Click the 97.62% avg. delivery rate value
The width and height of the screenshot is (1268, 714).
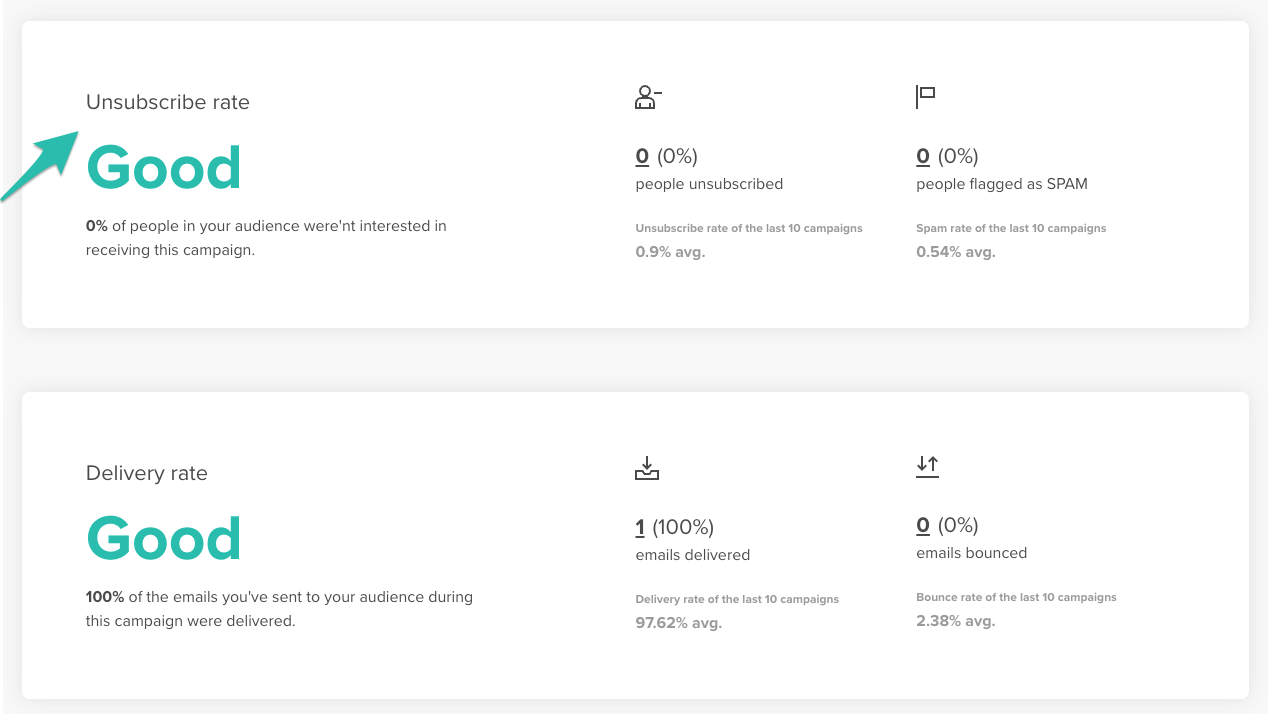pos(678,623)
